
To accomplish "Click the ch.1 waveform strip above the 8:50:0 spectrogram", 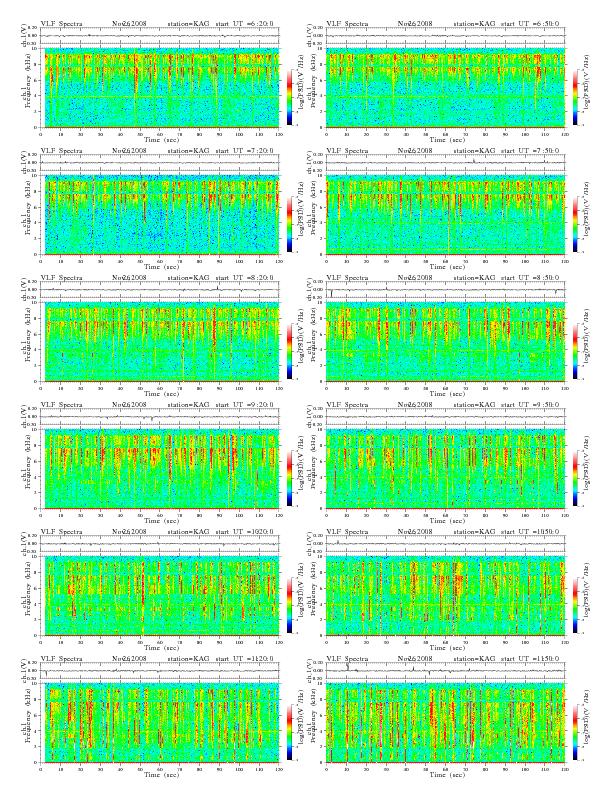I will point(445,290).
